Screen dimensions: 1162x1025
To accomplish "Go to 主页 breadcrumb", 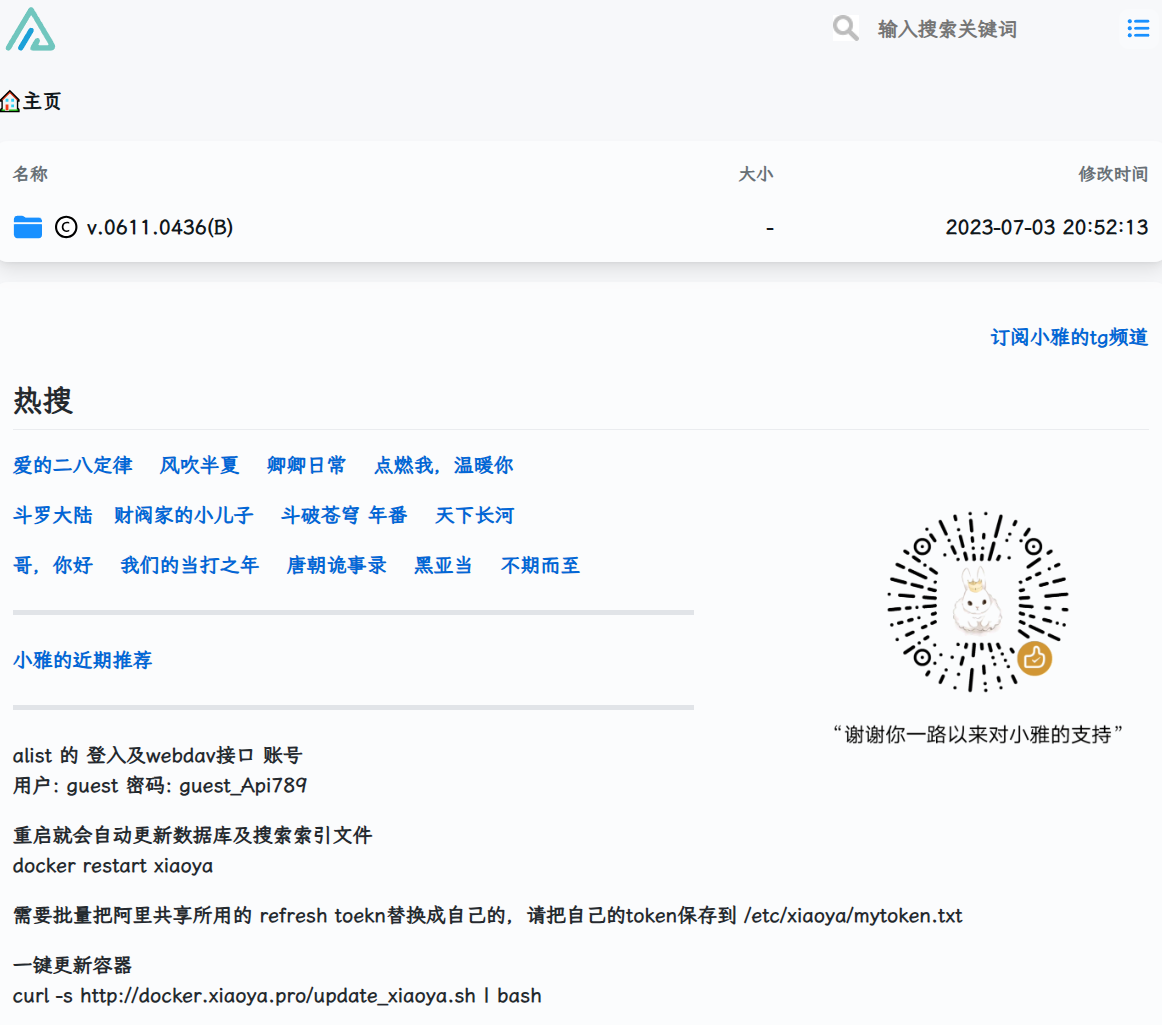I will coord(42,102).
